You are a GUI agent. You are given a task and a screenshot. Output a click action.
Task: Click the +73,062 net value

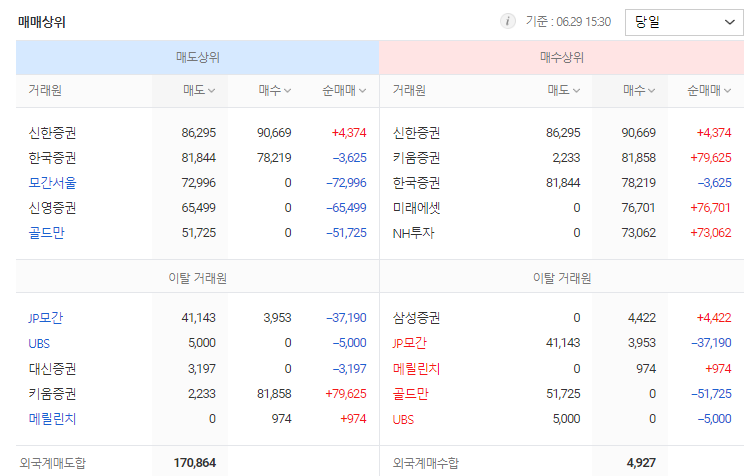pos(711,233)
